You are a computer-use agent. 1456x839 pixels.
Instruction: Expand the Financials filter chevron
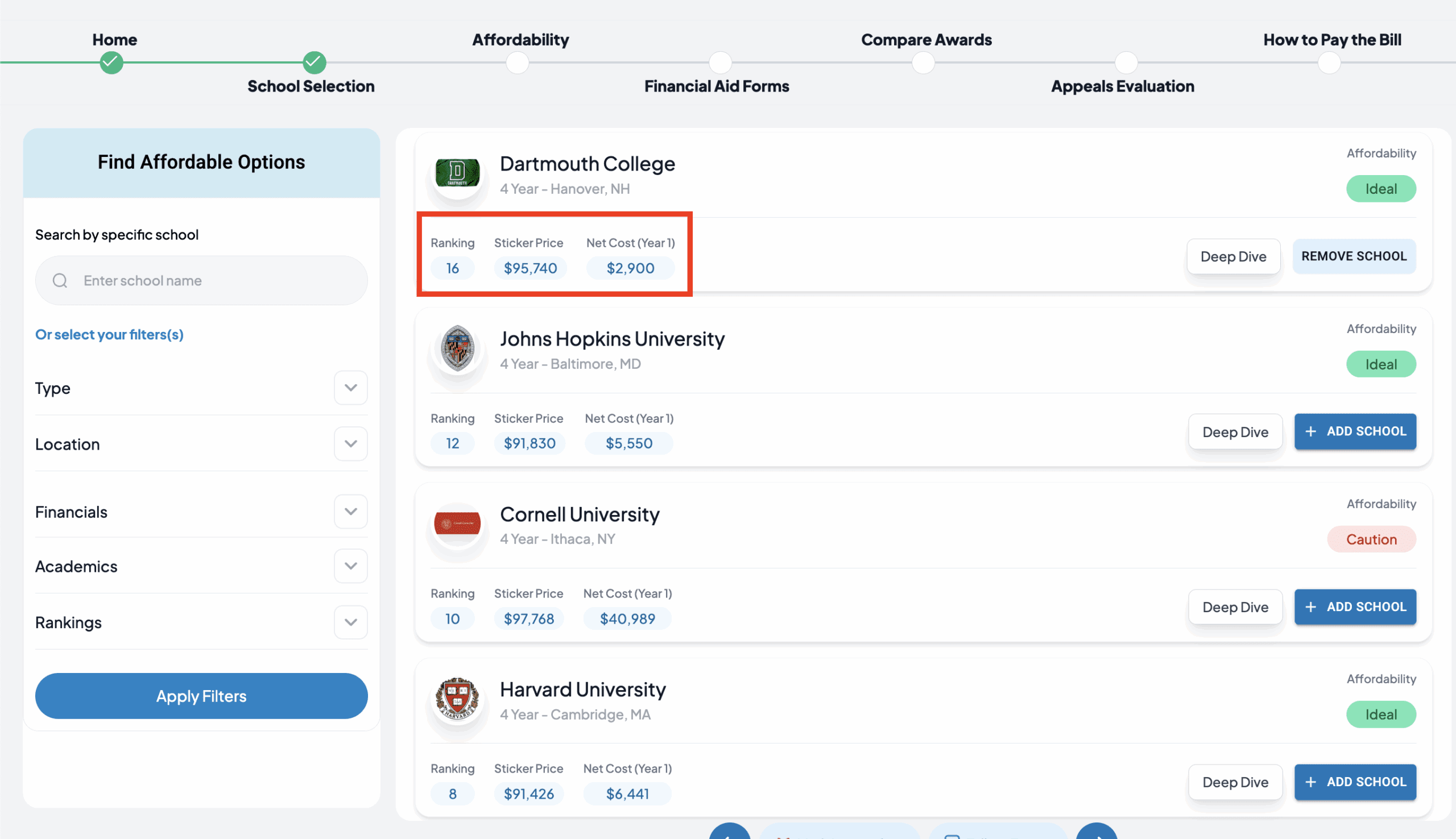point(350,512)
